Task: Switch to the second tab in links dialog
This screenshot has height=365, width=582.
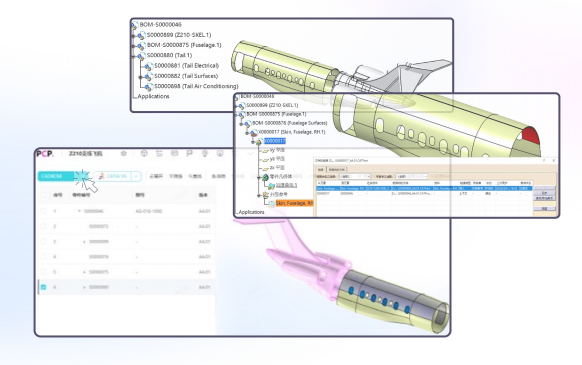Action: [337, 170]
